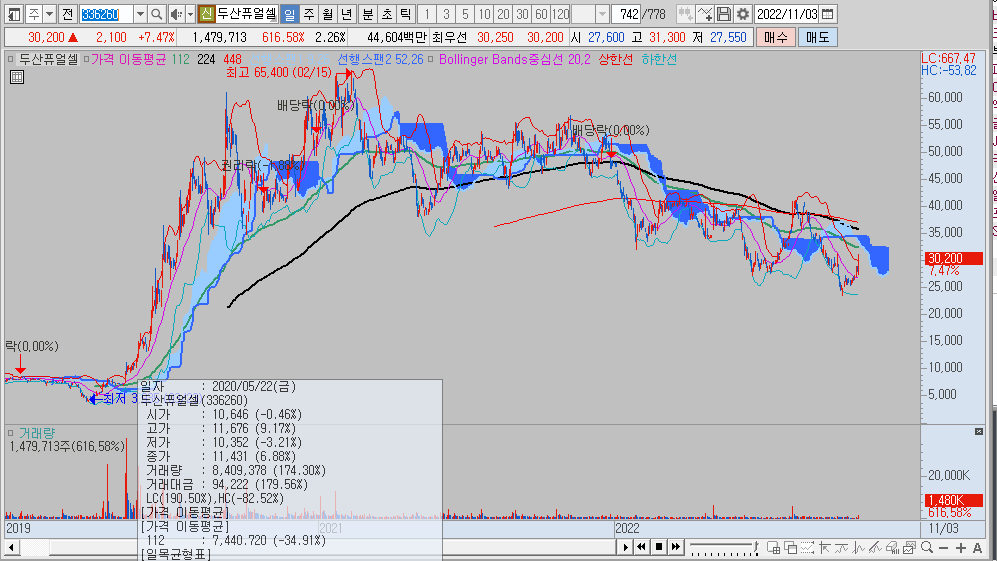Open the data grid table icon
The width and height of the screenshot is (997, 561).
click(x=17, y=77)
